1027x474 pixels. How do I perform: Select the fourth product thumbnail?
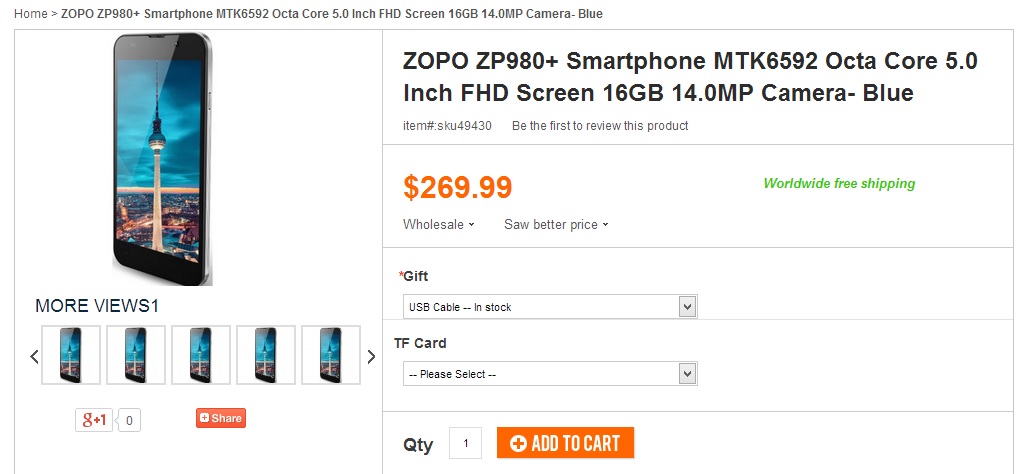pos(266,355)
